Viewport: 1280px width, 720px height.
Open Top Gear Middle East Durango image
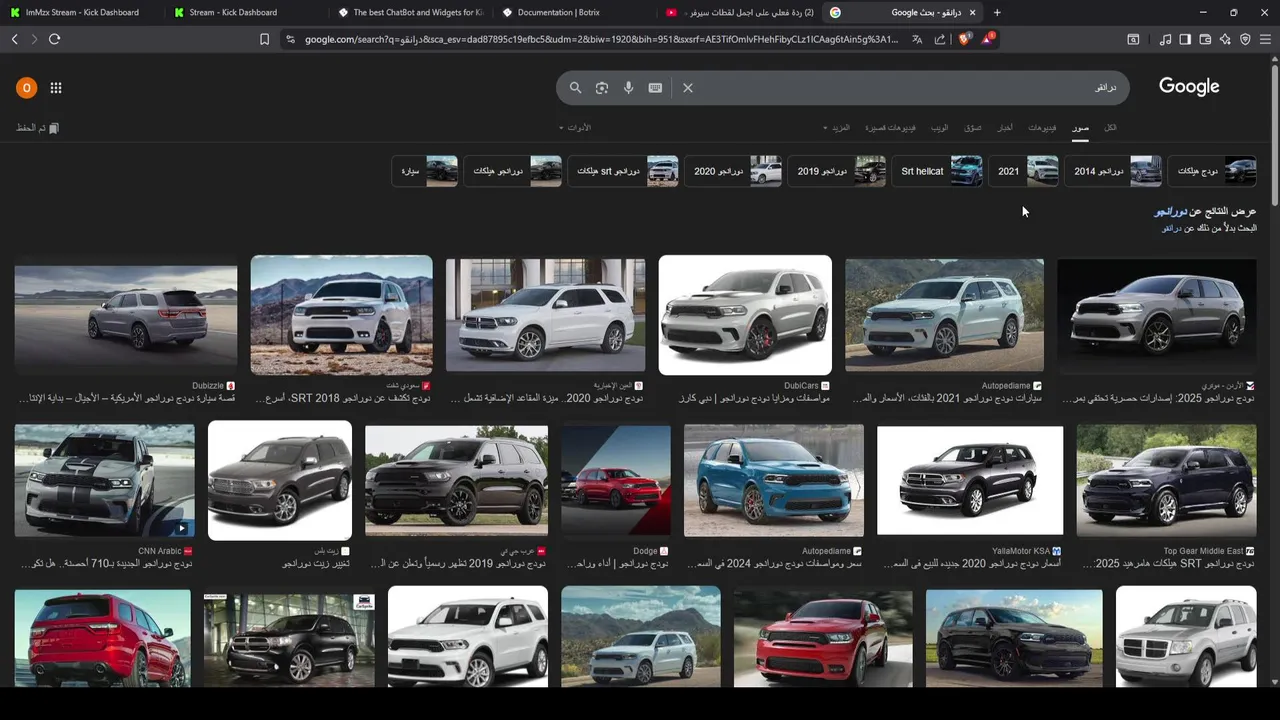pos(1167,481)
